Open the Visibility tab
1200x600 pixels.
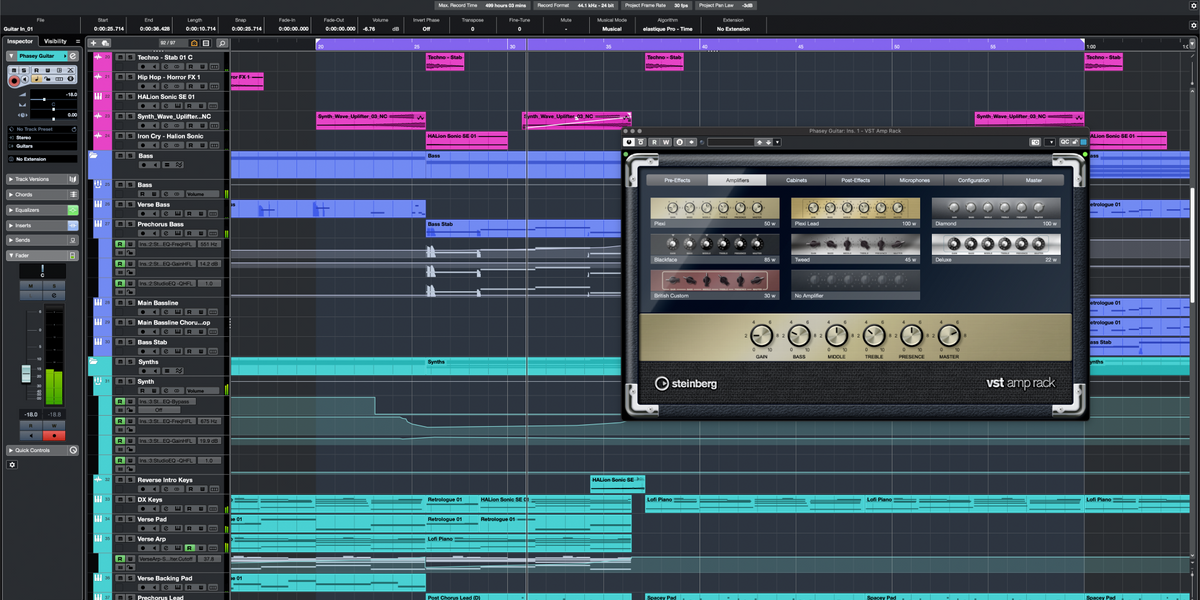(56, 41)
